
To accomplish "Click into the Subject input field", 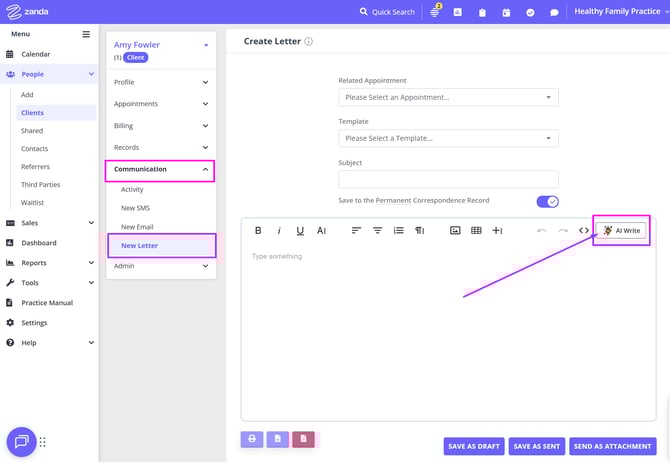I will click(448, 180).
